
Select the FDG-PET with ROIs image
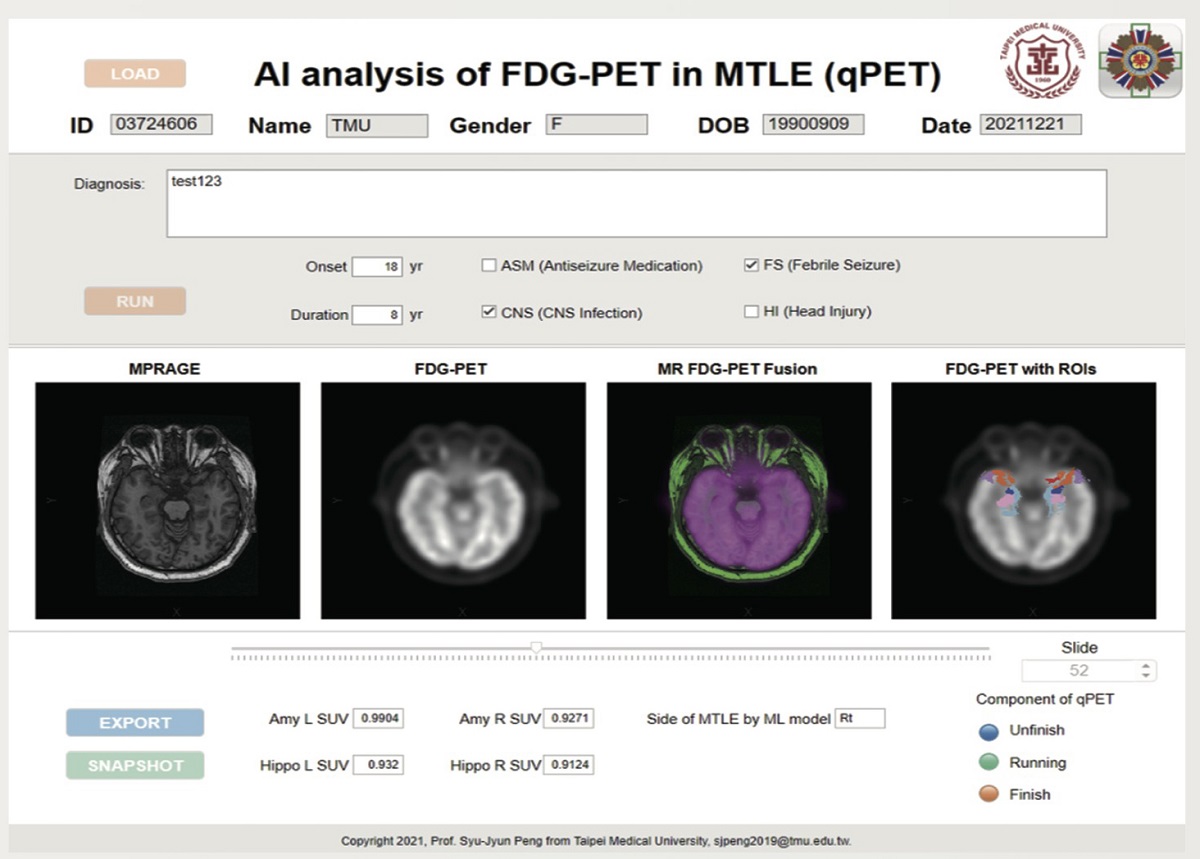(1023, 500)
